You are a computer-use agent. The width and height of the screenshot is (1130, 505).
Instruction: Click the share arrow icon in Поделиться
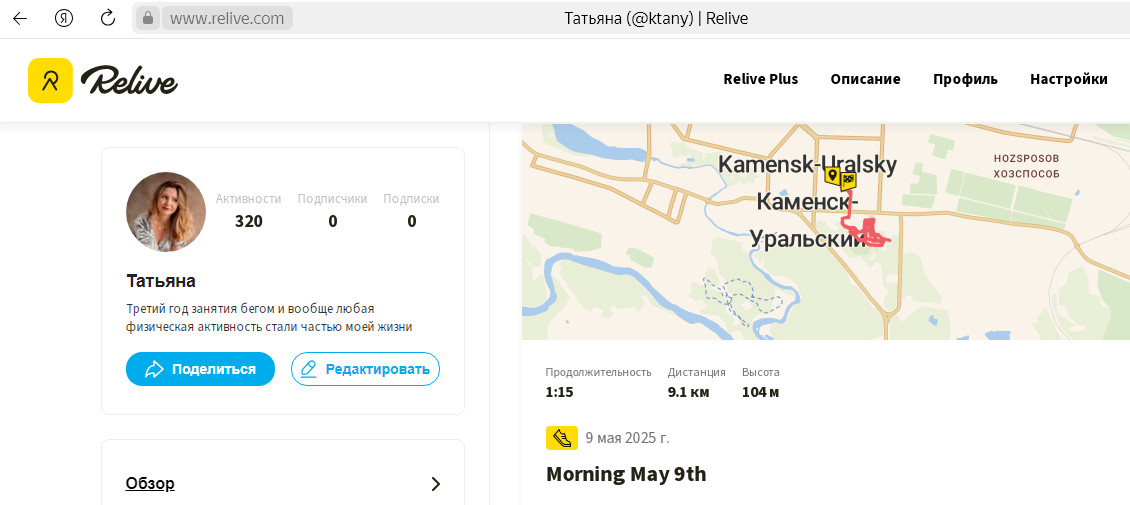coord(154,370)
